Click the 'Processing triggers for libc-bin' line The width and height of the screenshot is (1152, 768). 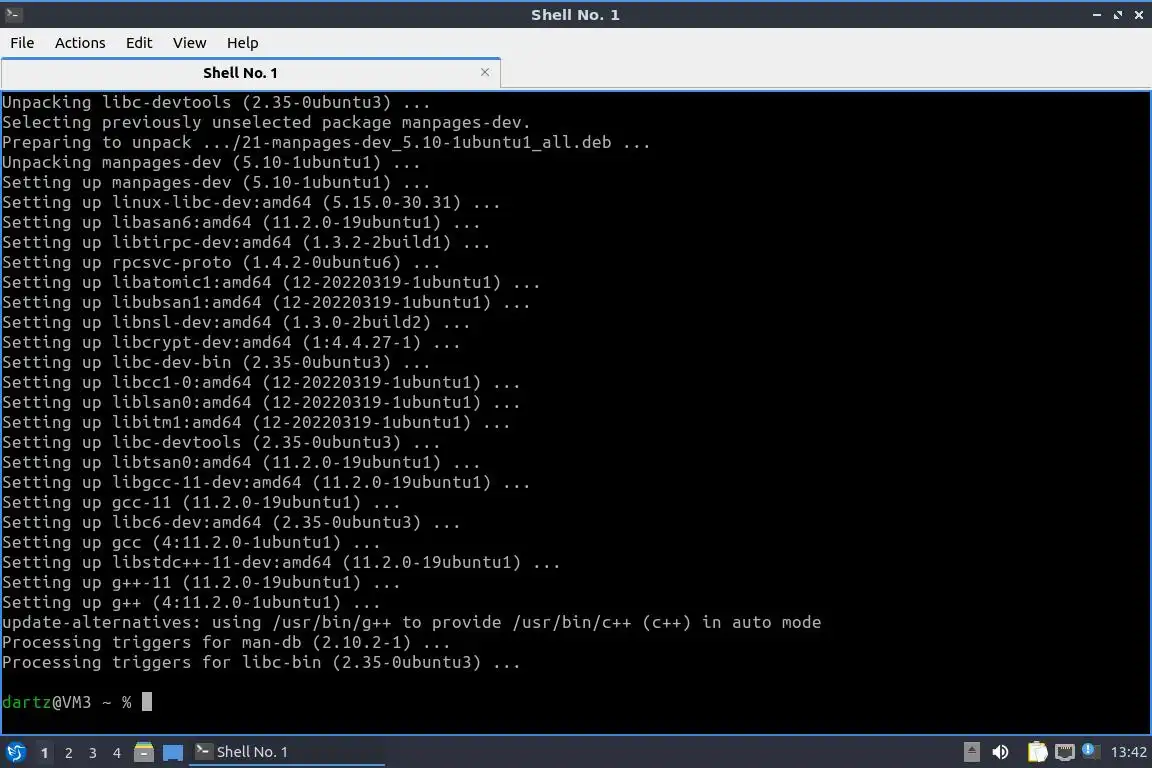pos(261,662)
